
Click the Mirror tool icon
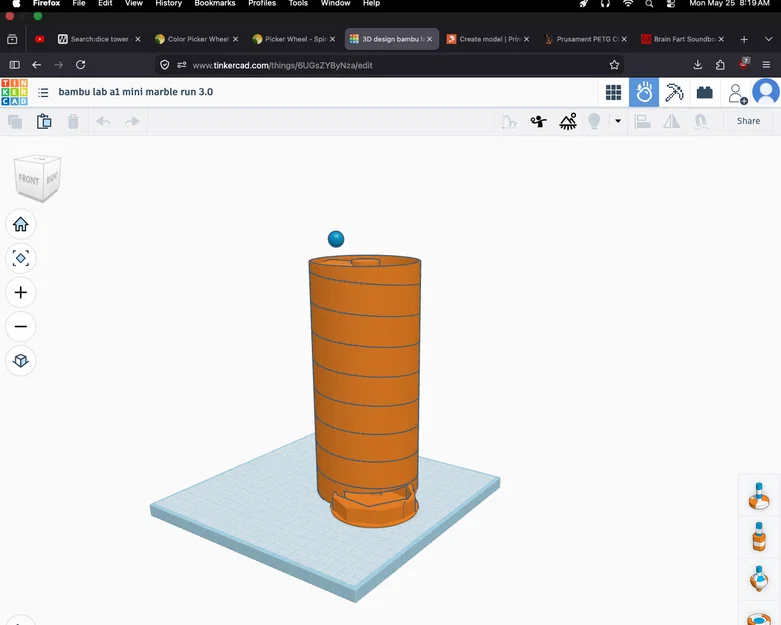click(x=671, y=121)
